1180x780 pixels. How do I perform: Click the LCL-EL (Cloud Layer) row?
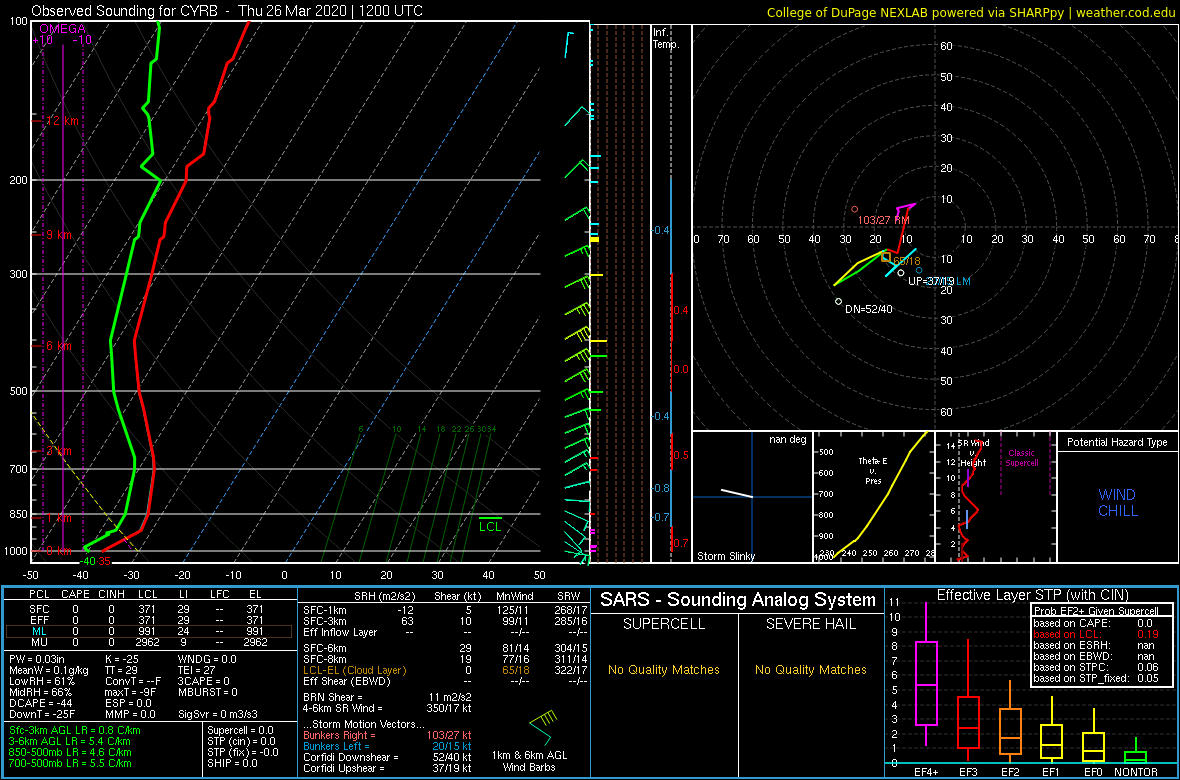pos(444,670)
